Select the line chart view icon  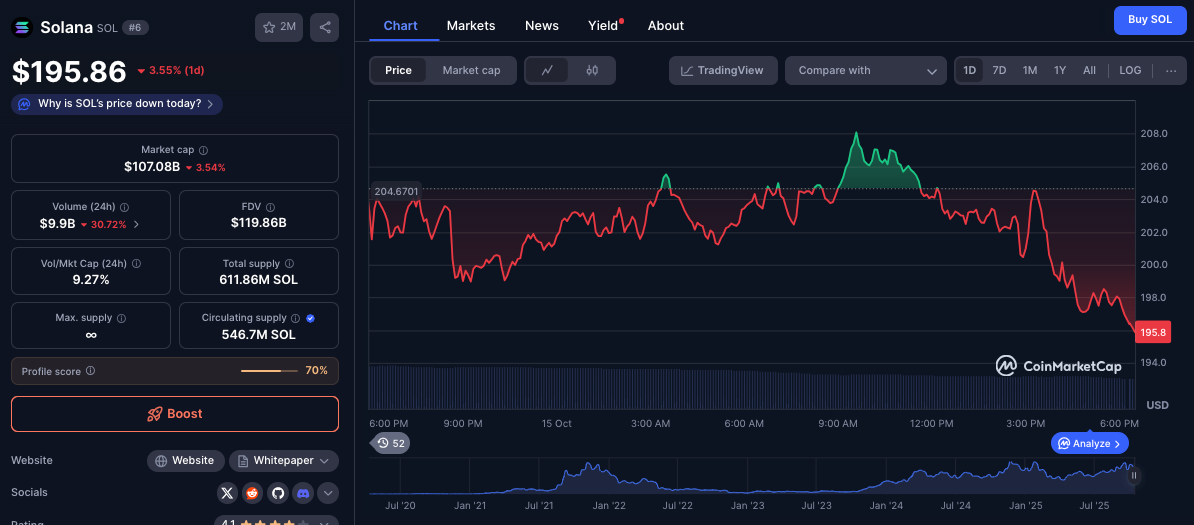coord(547,70)
